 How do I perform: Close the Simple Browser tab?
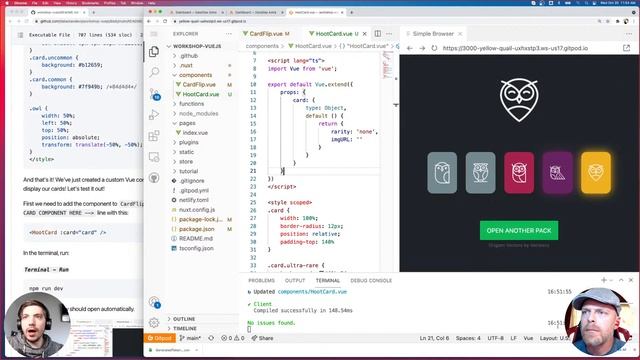[460, 34]
